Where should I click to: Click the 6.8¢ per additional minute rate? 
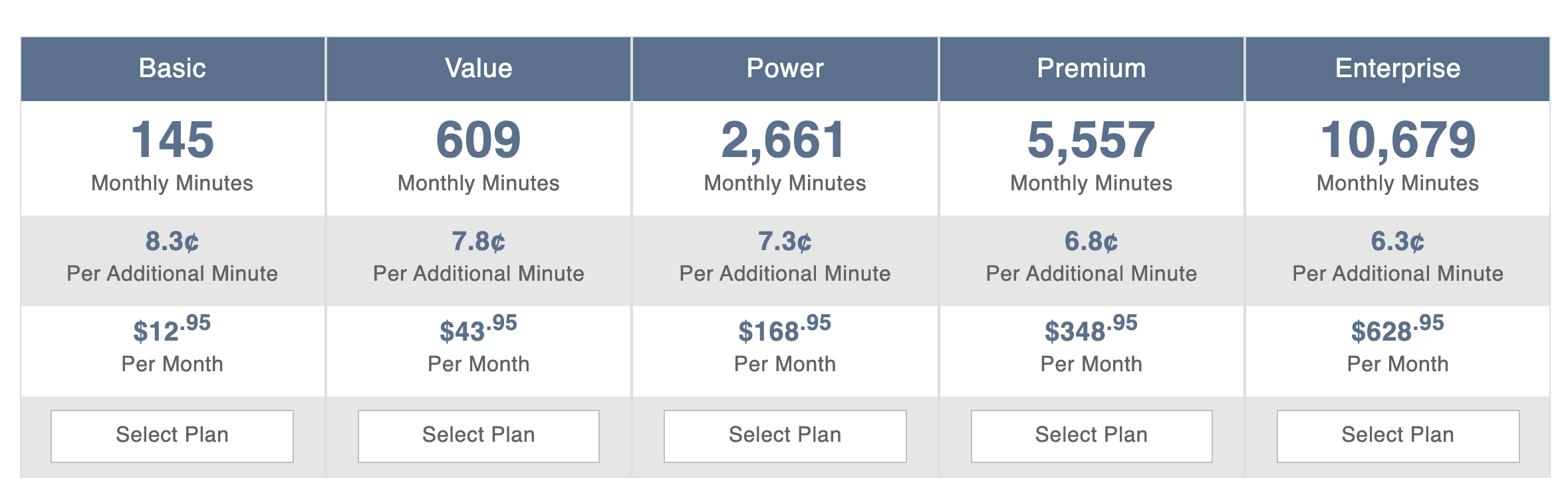coord(1091,241)
